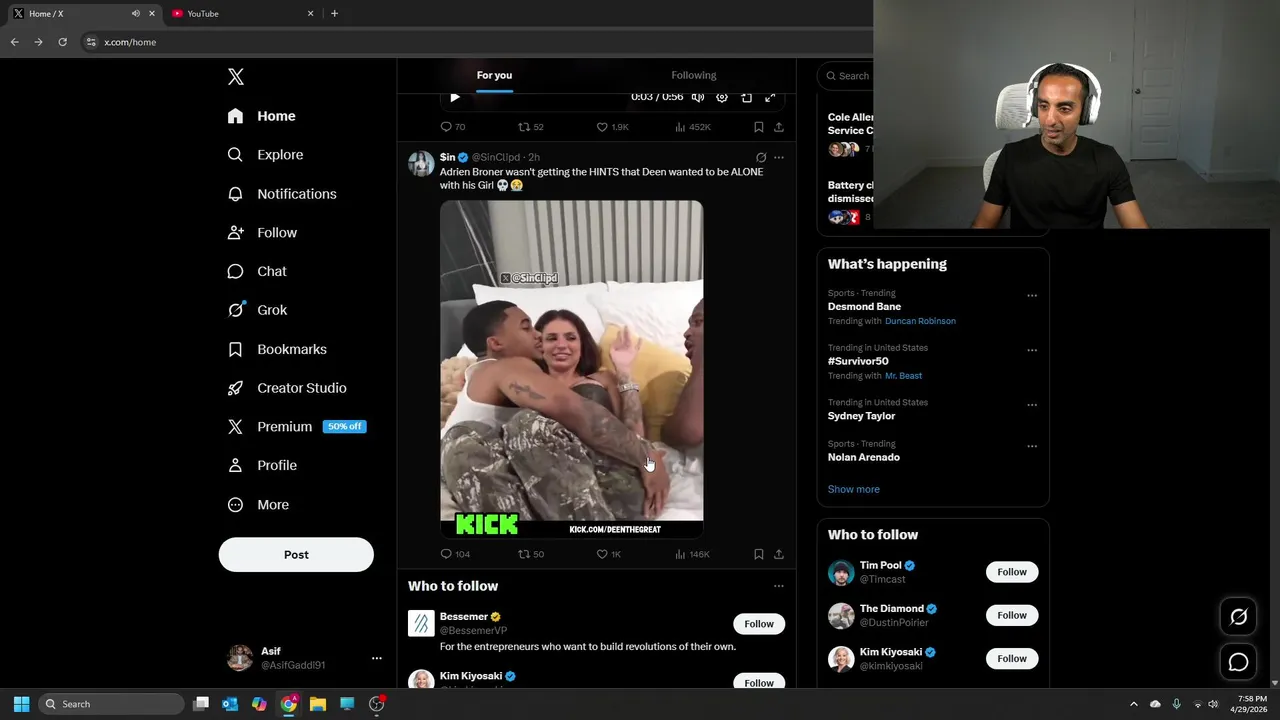Select the For you tab
This screenshot has height=720, width=1280.
(x=494, y=75)
